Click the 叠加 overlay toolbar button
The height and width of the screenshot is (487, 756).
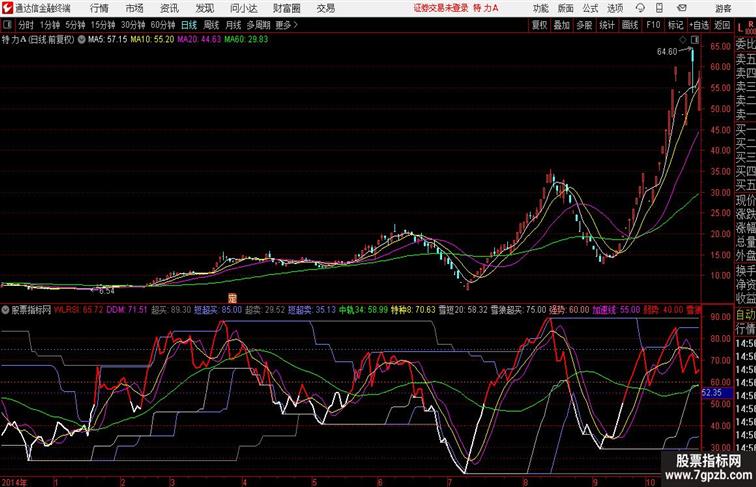coord(562,25)
